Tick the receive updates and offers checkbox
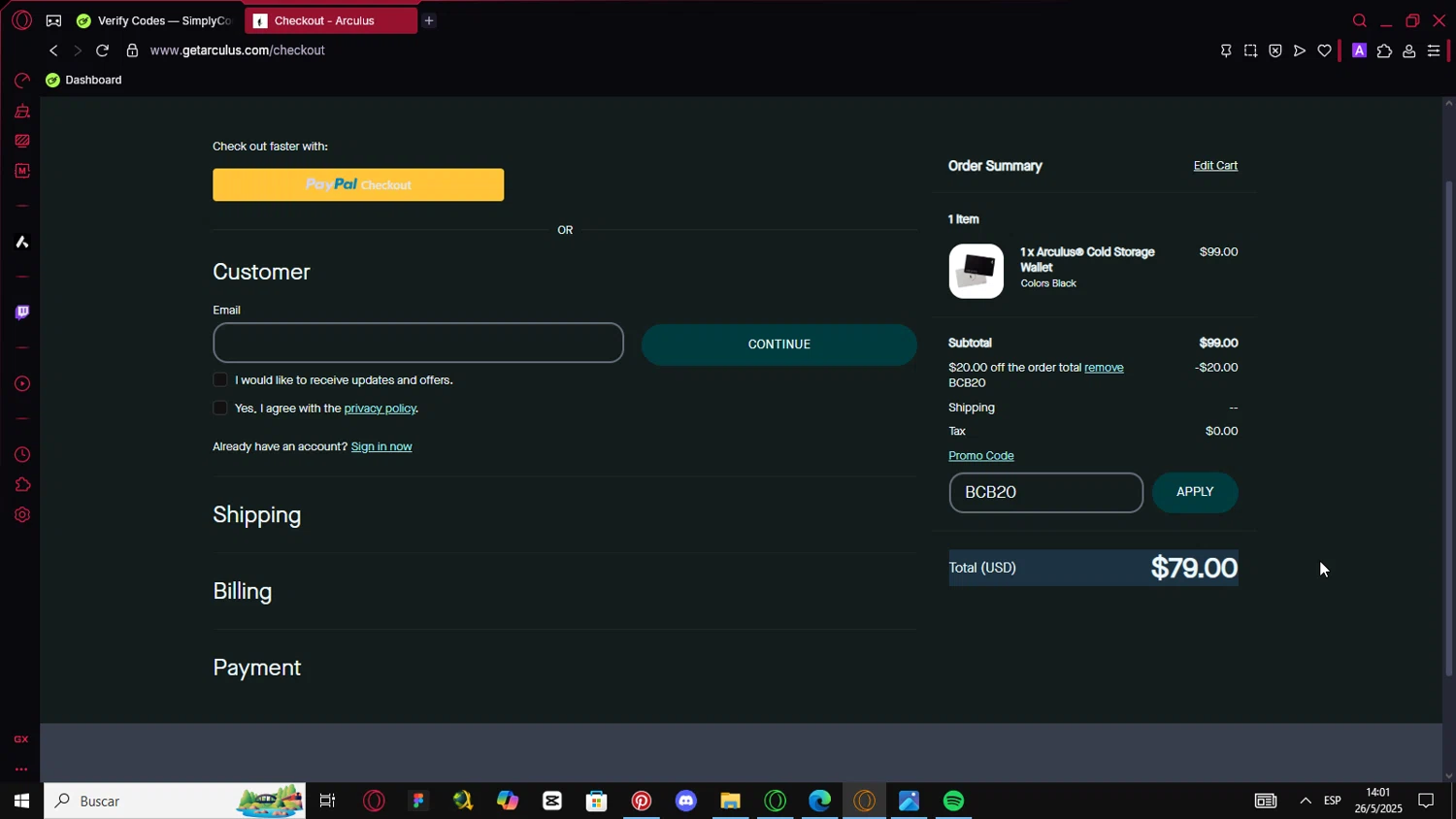The image size is (1456, 819). point(220,379)
